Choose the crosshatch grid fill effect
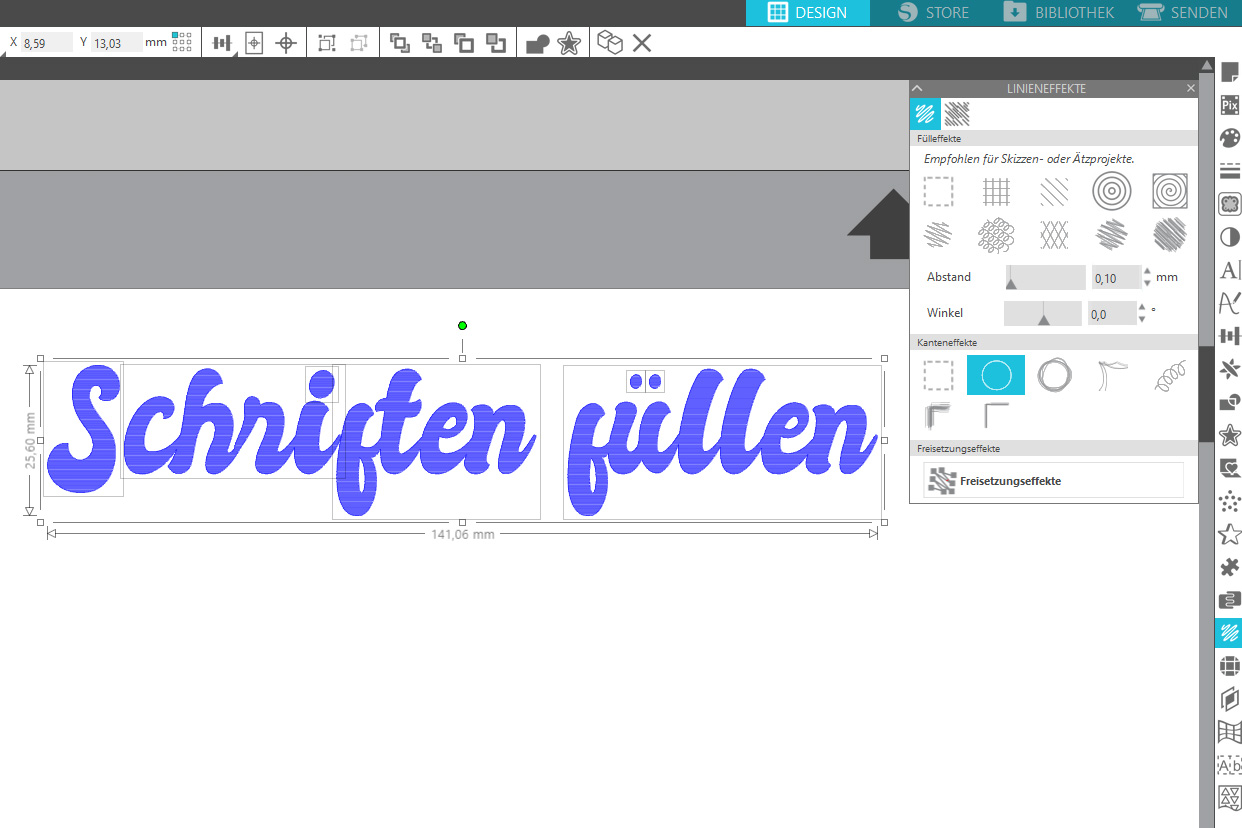 click(x=996, y=190)
